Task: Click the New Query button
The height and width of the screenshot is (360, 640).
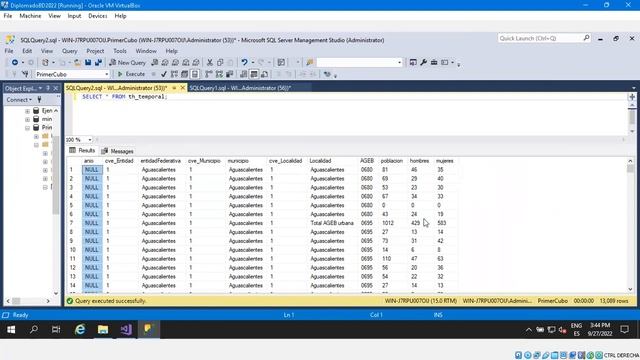Action: (x=127, y=62)
